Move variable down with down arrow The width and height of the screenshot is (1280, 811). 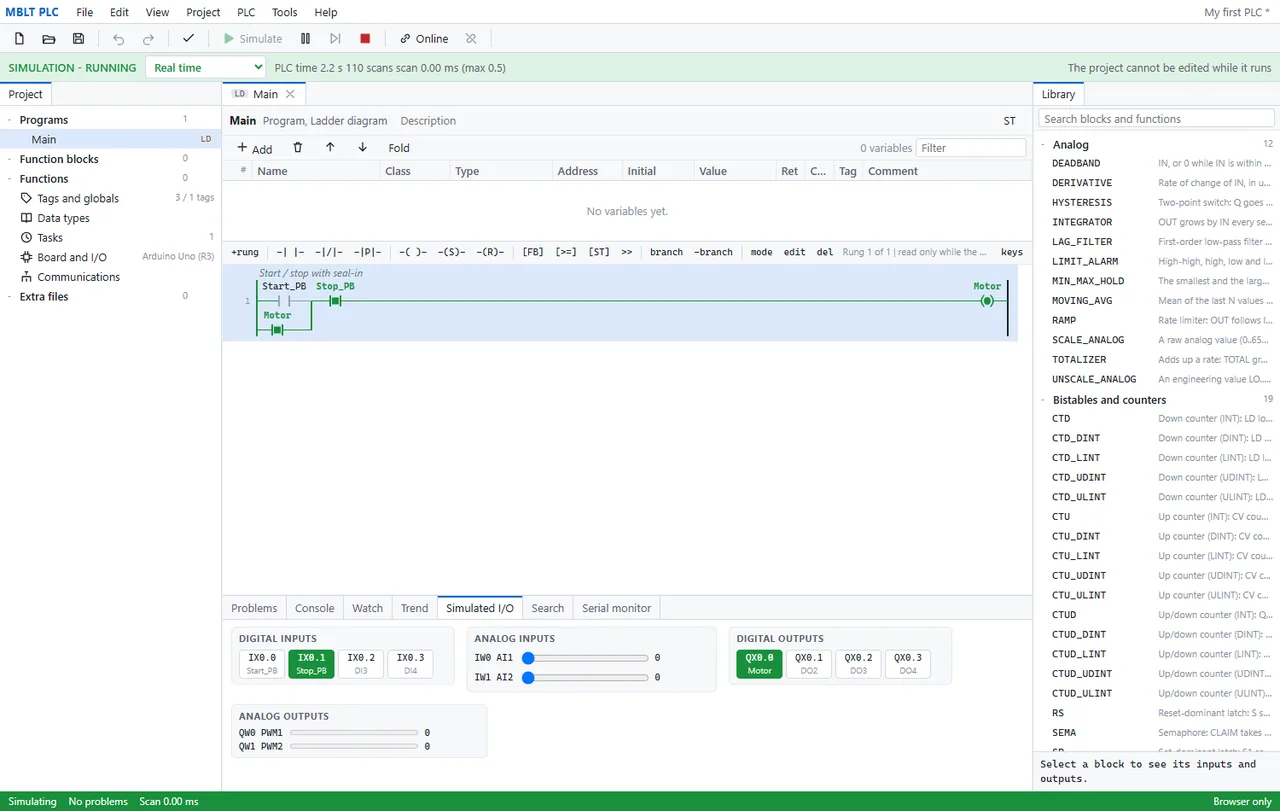(x=362, y=148)
